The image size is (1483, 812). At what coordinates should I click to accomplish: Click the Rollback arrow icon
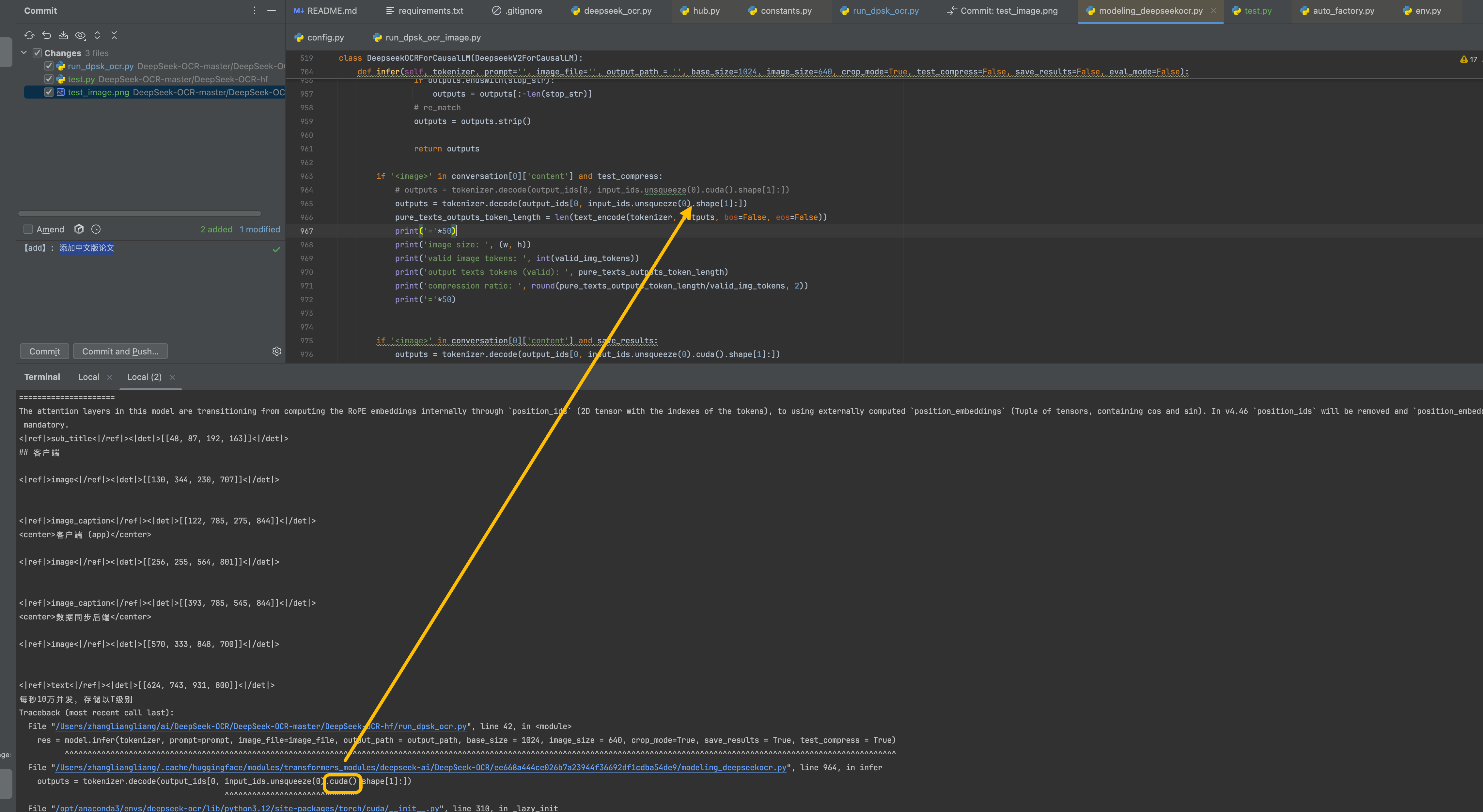(47, 35)
